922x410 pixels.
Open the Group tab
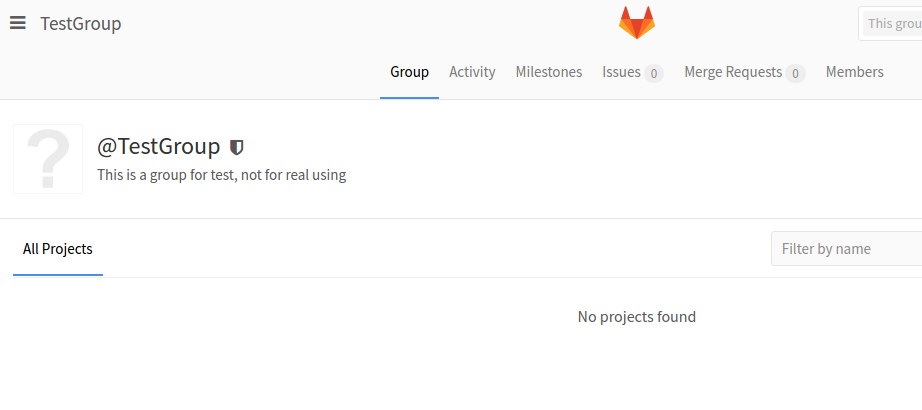tap(409, 72)
